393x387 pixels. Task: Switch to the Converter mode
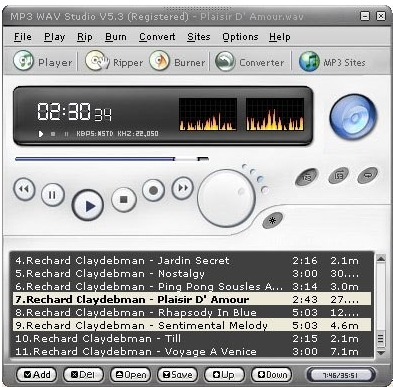[250, 61]
